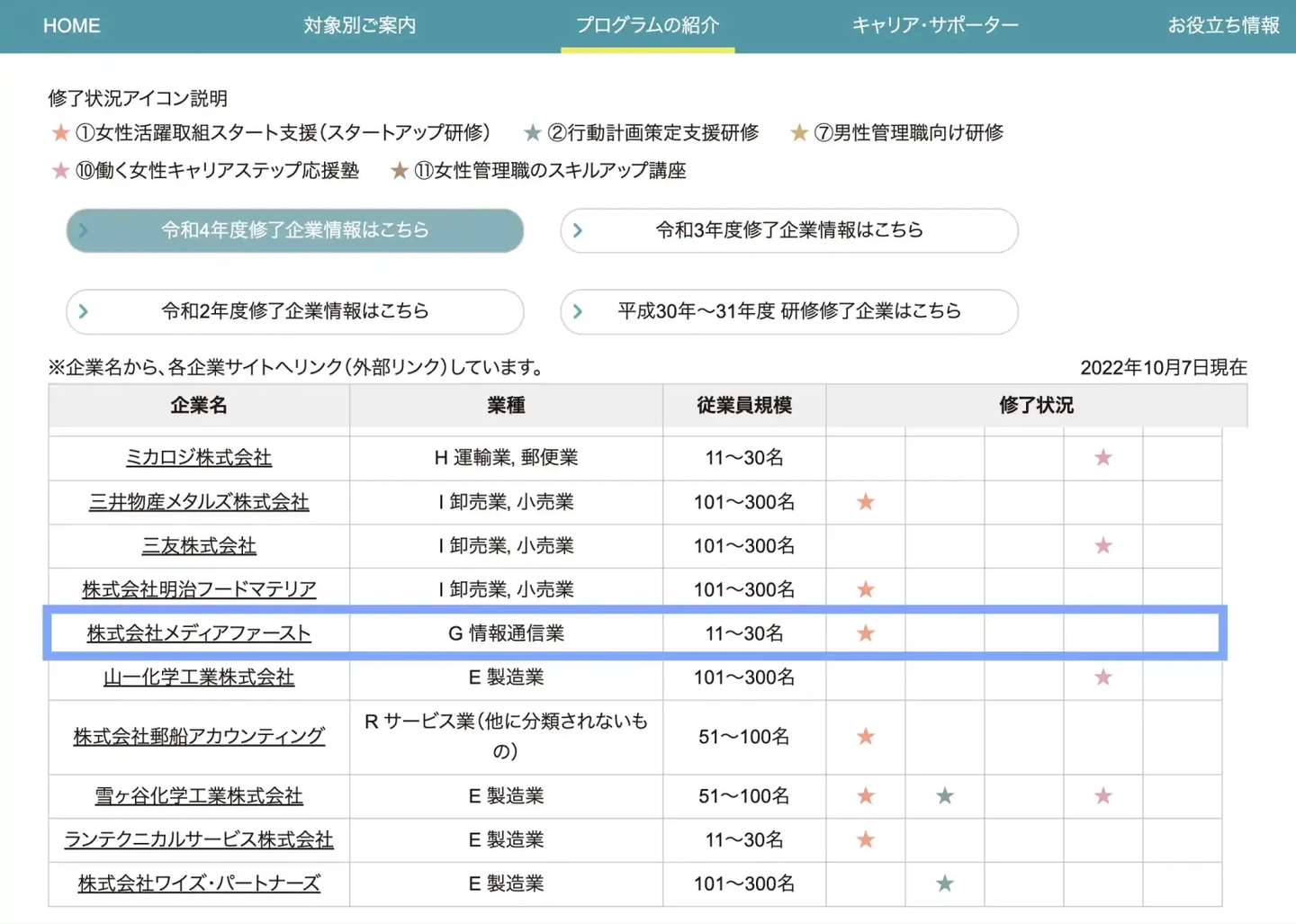Open the HOME menu item
Viewport: 1296px width, 924px height.
(x=72, y=26)
